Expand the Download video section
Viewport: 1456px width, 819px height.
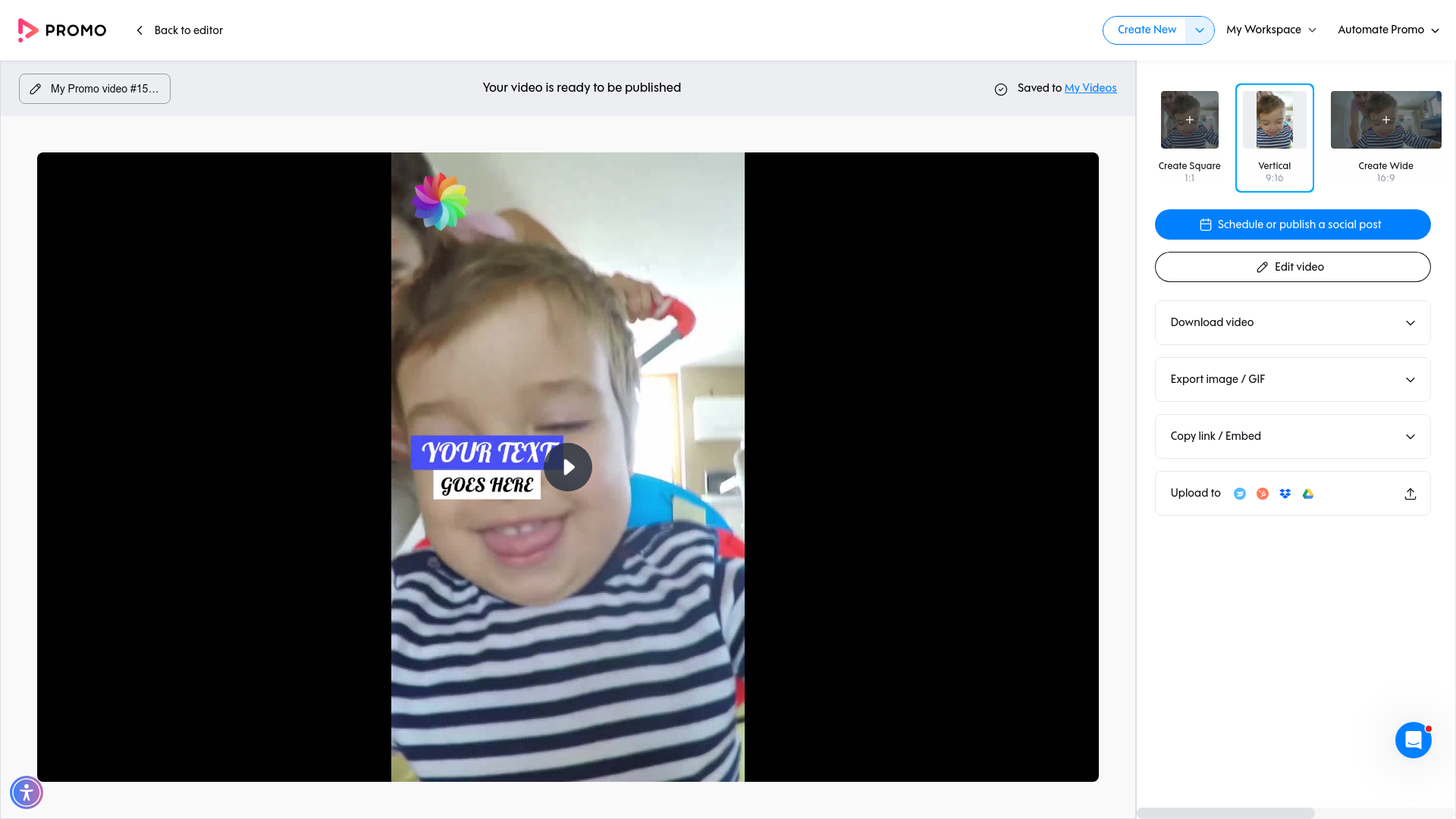[x=1292, y=322]
